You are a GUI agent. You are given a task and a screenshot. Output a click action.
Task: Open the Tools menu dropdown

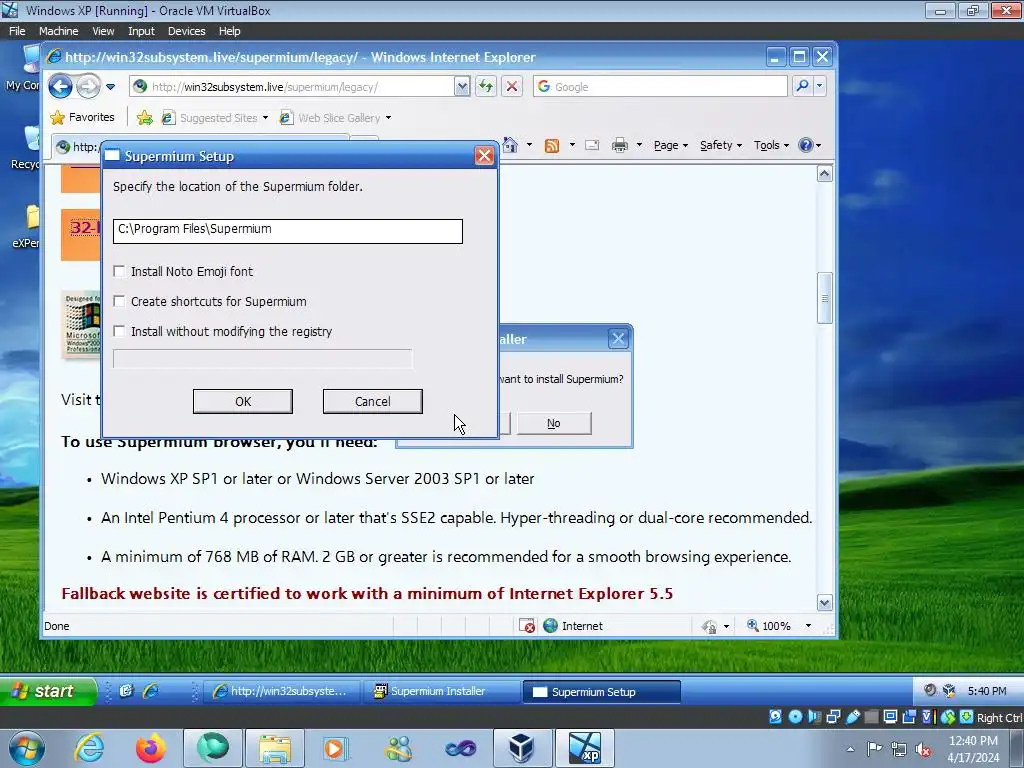tap(771, 145)
